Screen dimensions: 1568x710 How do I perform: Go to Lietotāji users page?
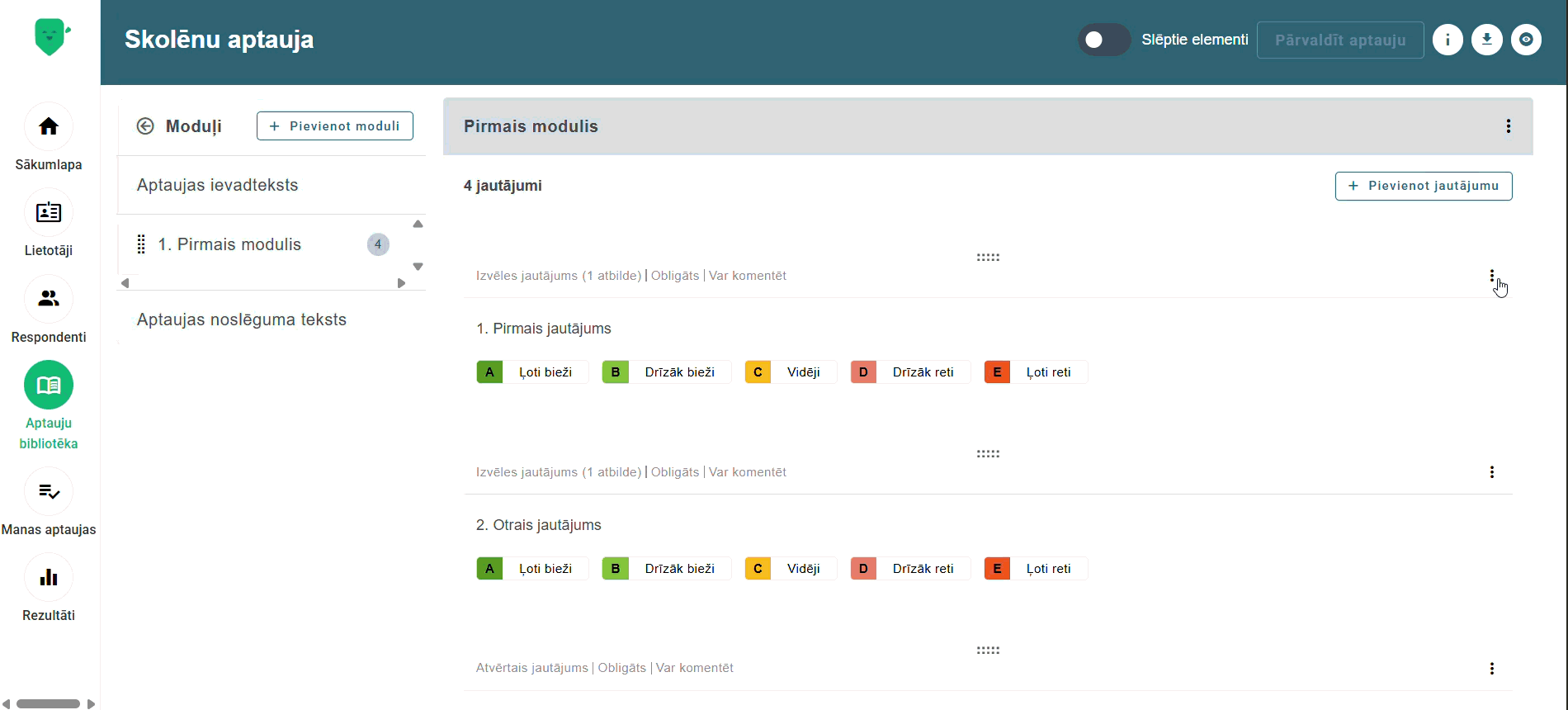[49, 213]
